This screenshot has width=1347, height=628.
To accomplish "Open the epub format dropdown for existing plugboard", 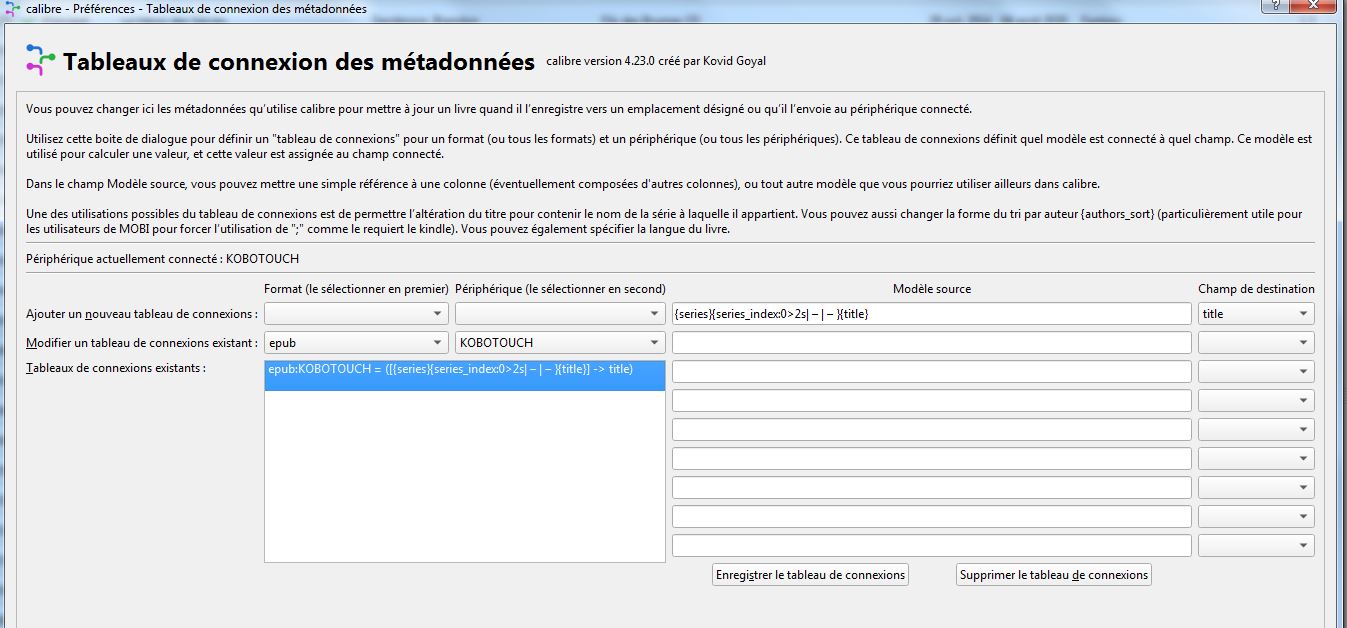I will pyautogui.click(x=356, y=343).
